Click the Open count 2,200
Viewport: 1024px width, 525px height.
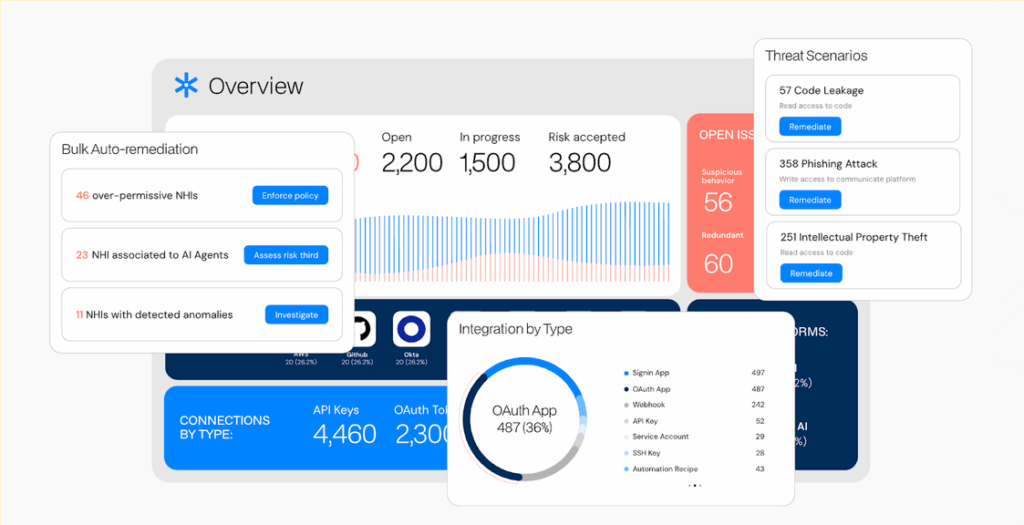pos(411,163)
